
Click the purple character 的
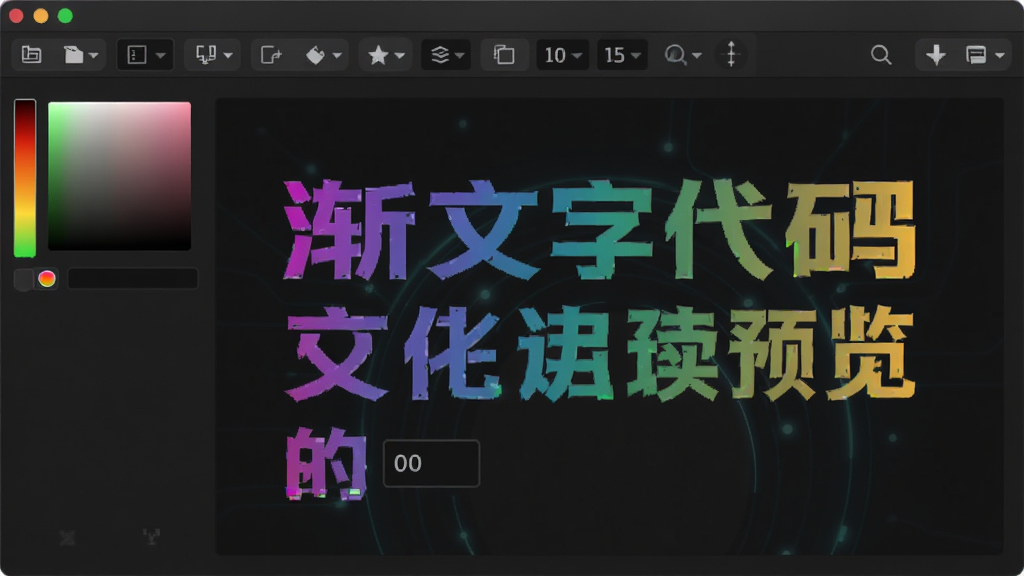(x=326, y=464)
